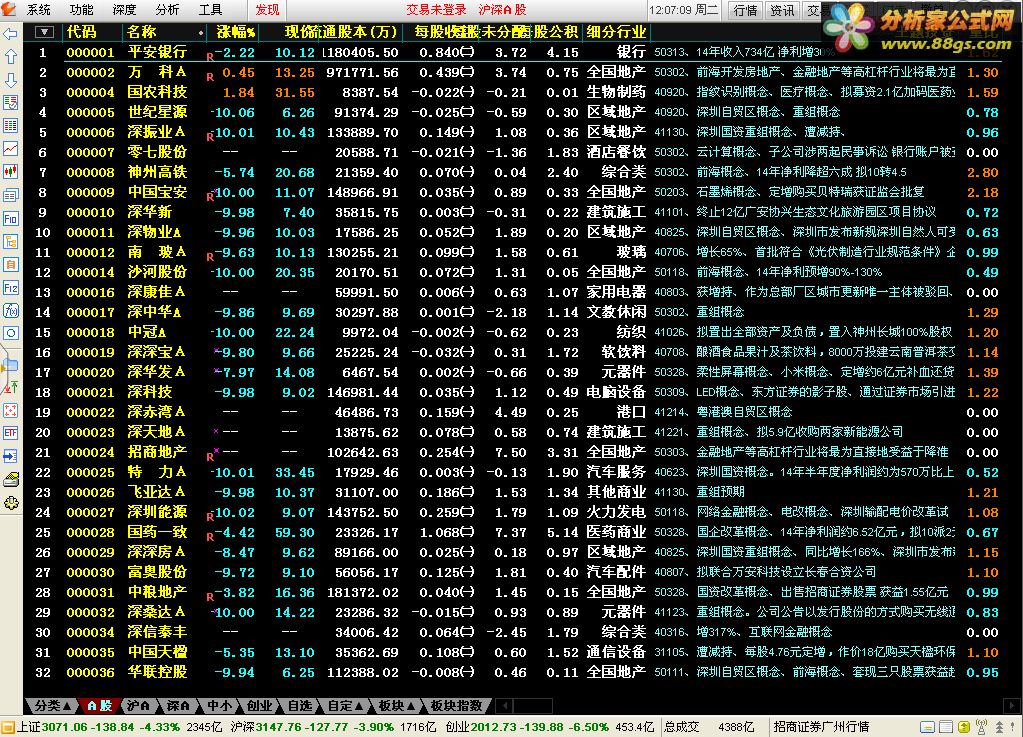Click the yellow status bar window icon
The height and width of the screenshot is (737, 1023).
[962, 727]
